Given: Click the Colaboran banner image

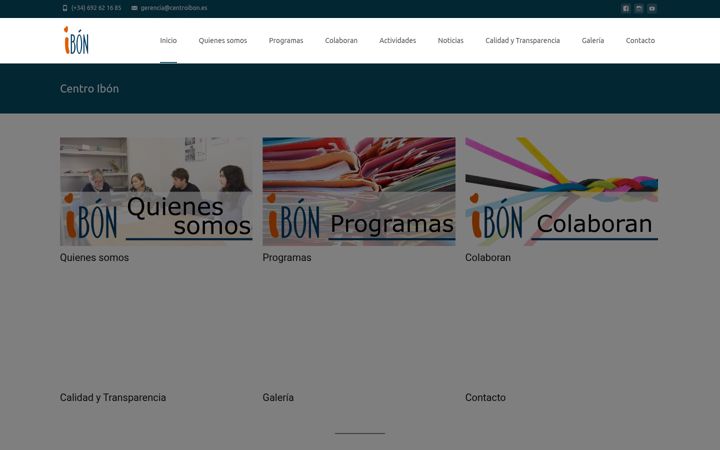Looking at the screenshot, I should point(562,191).
